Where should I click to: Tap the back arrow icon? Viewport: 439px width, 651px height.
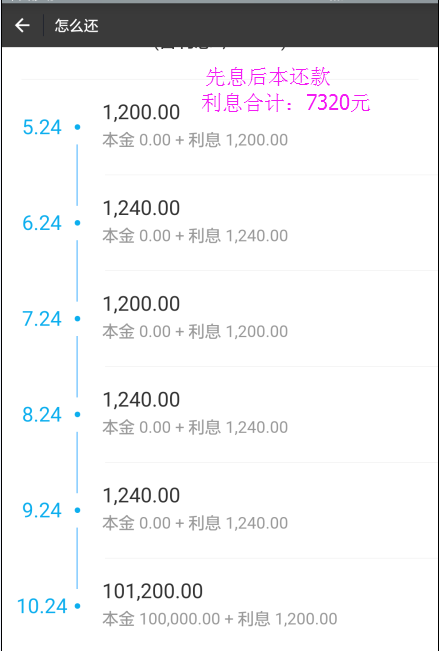22,26
